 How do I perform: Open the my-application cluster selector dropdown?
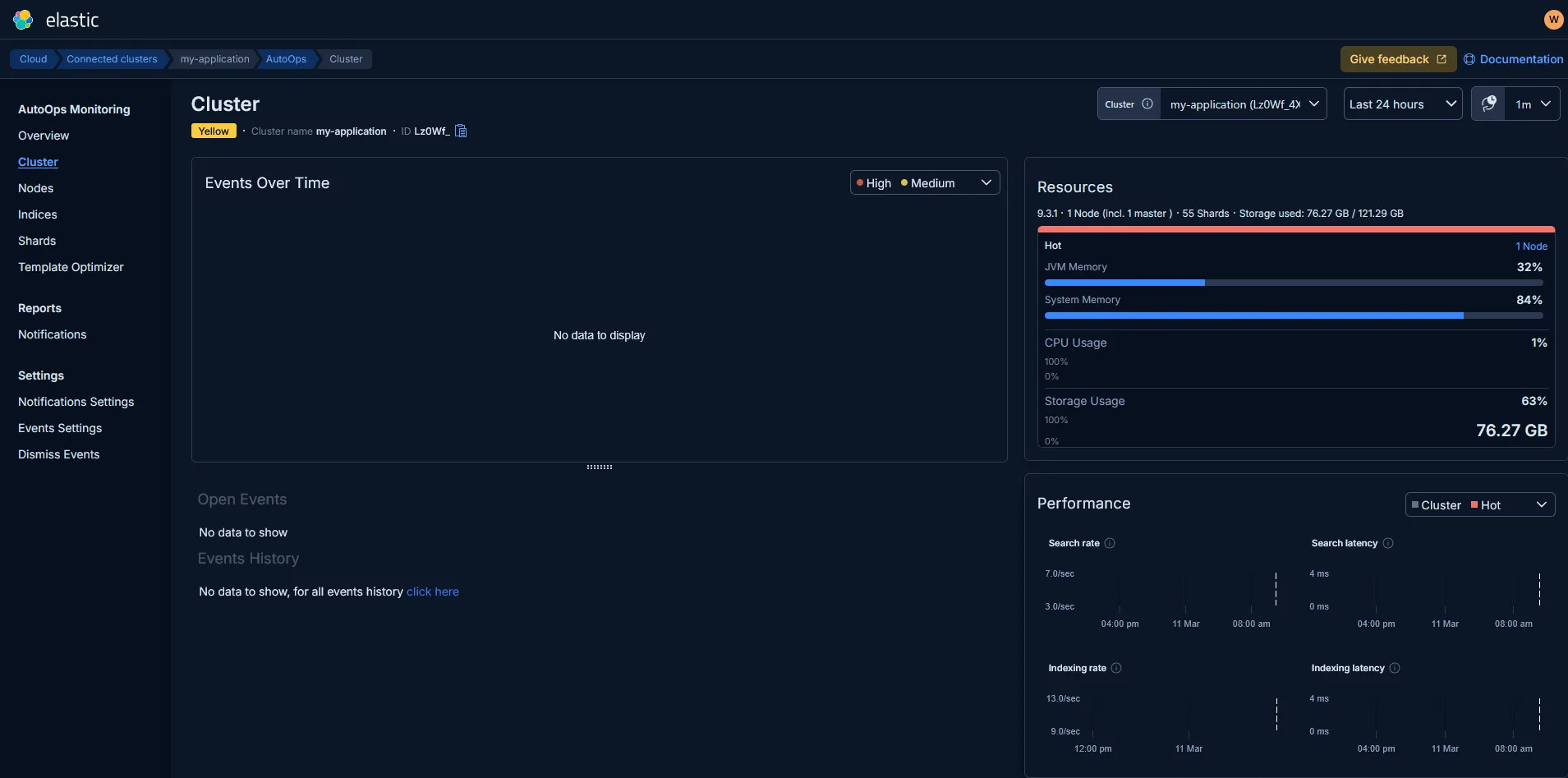coord(1243,104)
